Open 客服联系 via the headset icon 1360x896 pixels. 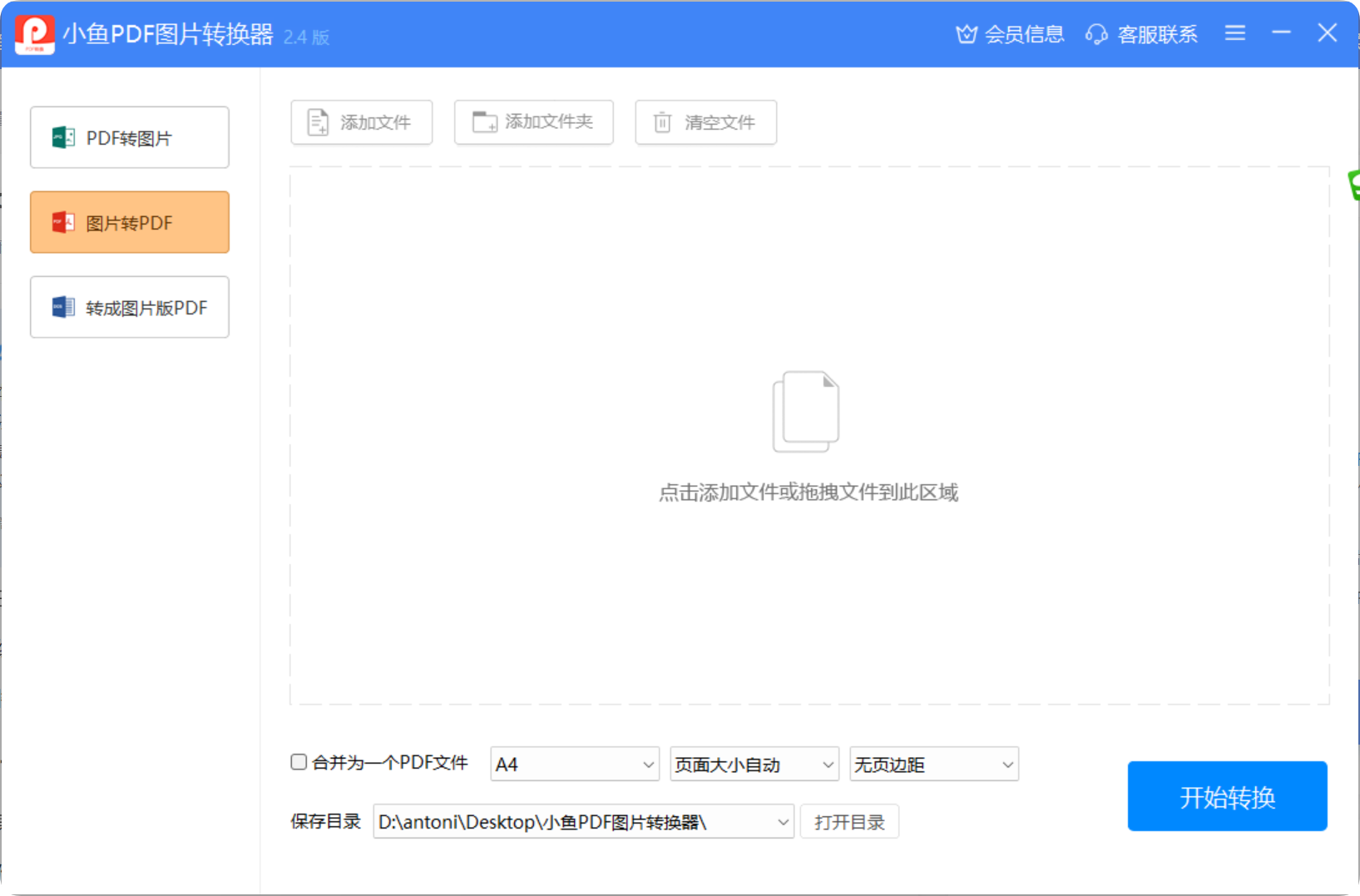tap(1096, 35)
